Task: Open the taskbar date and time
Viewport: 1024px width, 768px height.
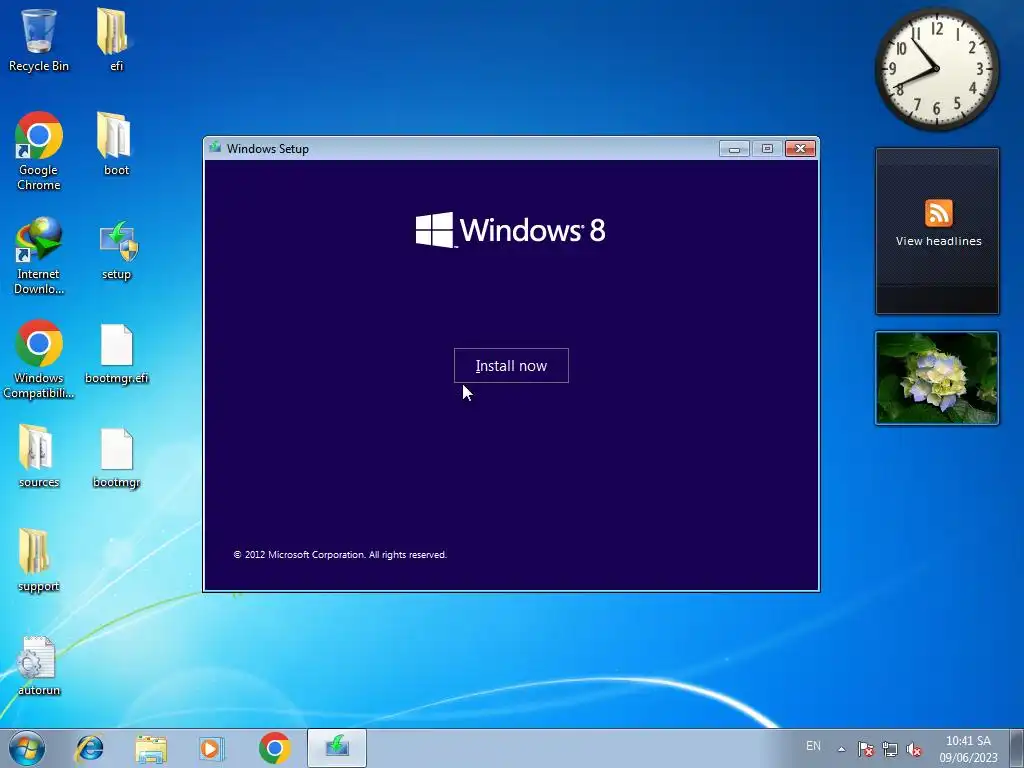Action: (x=968, y=749)
